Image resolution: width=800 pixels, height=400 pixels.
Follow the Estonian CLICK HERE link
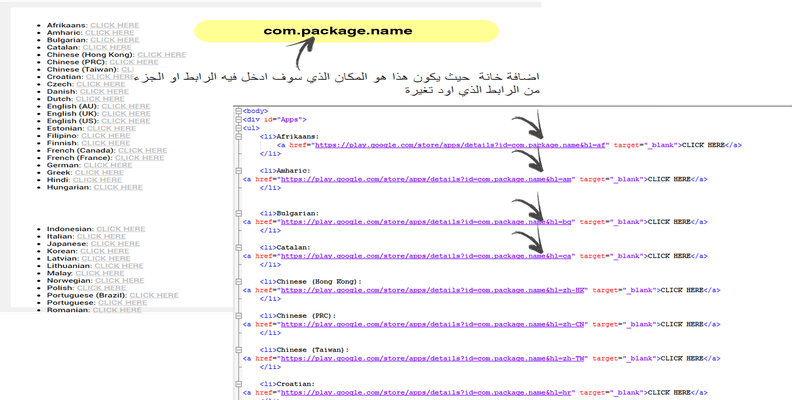click(112, 129)
